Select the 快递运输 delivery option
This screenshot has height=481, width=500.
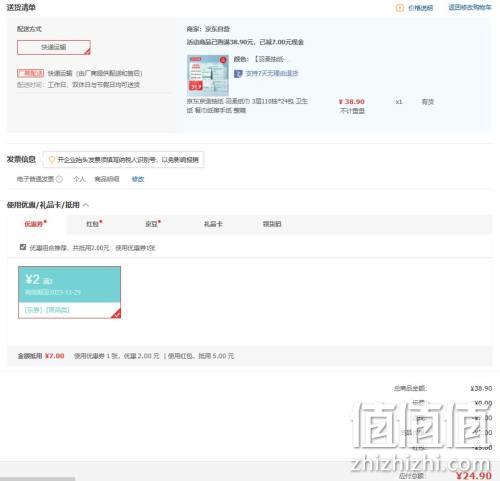(54, 47)
